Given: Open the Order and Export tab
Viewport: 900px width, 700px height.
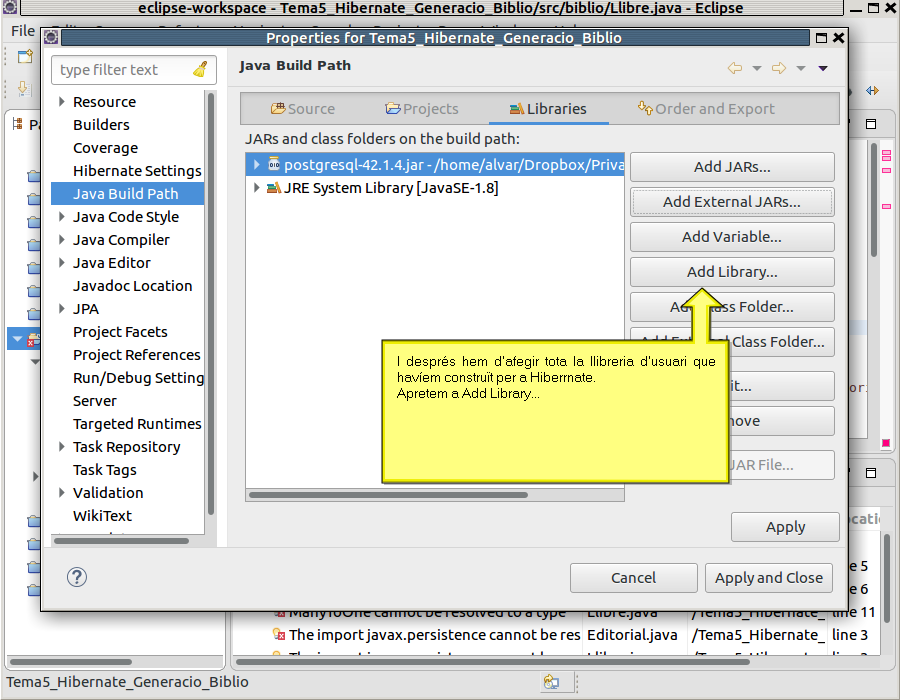Looking at the screenshot, I should [x=706, y=108].
